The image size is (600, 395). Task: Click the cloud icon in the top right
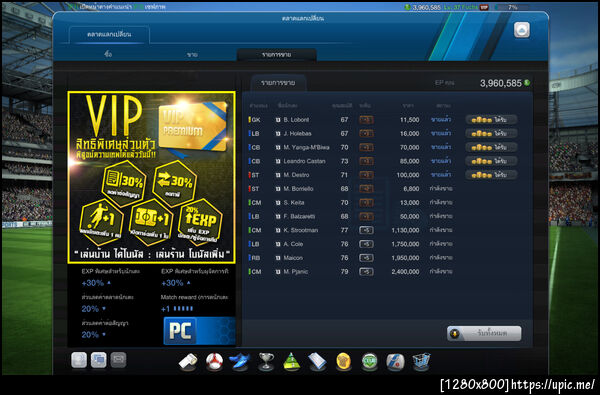click(522, 30)
